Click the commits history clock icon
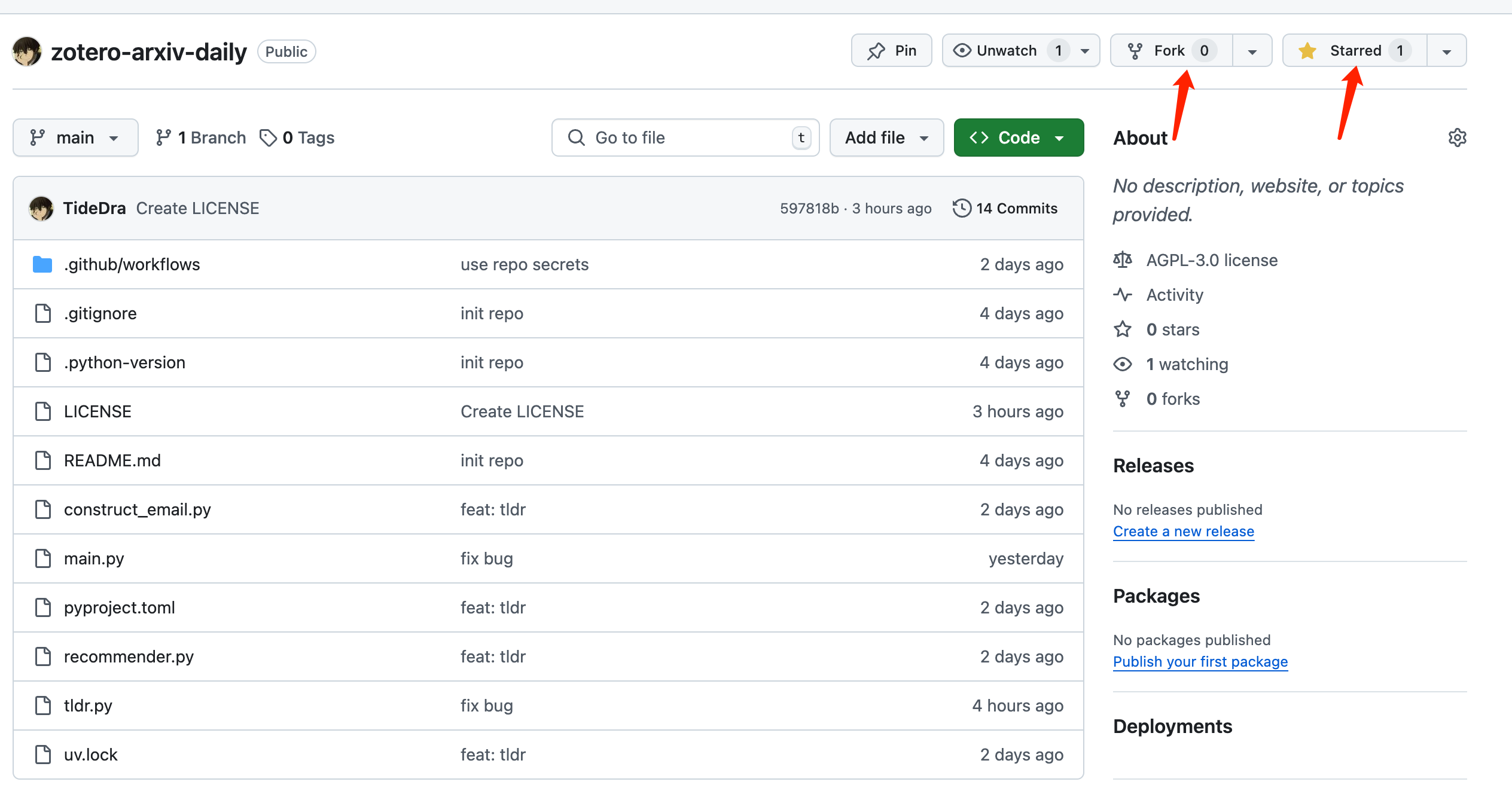This screenshot has height=794, width=1512. point(962,208)
